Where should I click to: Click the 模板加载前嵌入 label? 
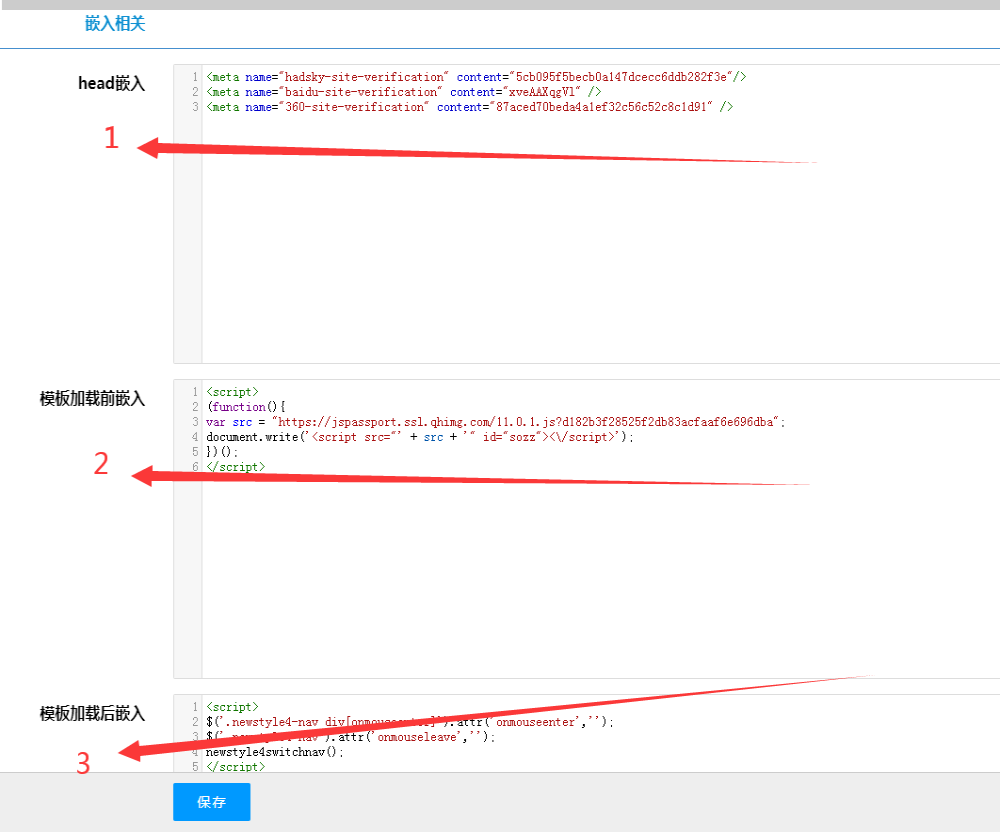[92, 399]
